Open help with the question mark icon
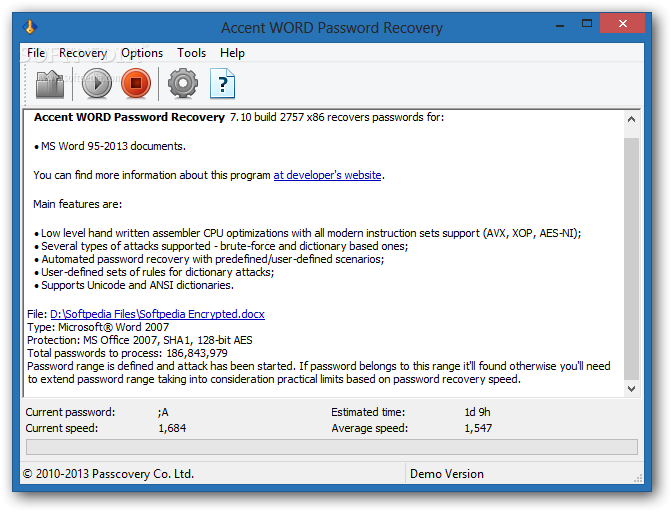 click(222, 84)
